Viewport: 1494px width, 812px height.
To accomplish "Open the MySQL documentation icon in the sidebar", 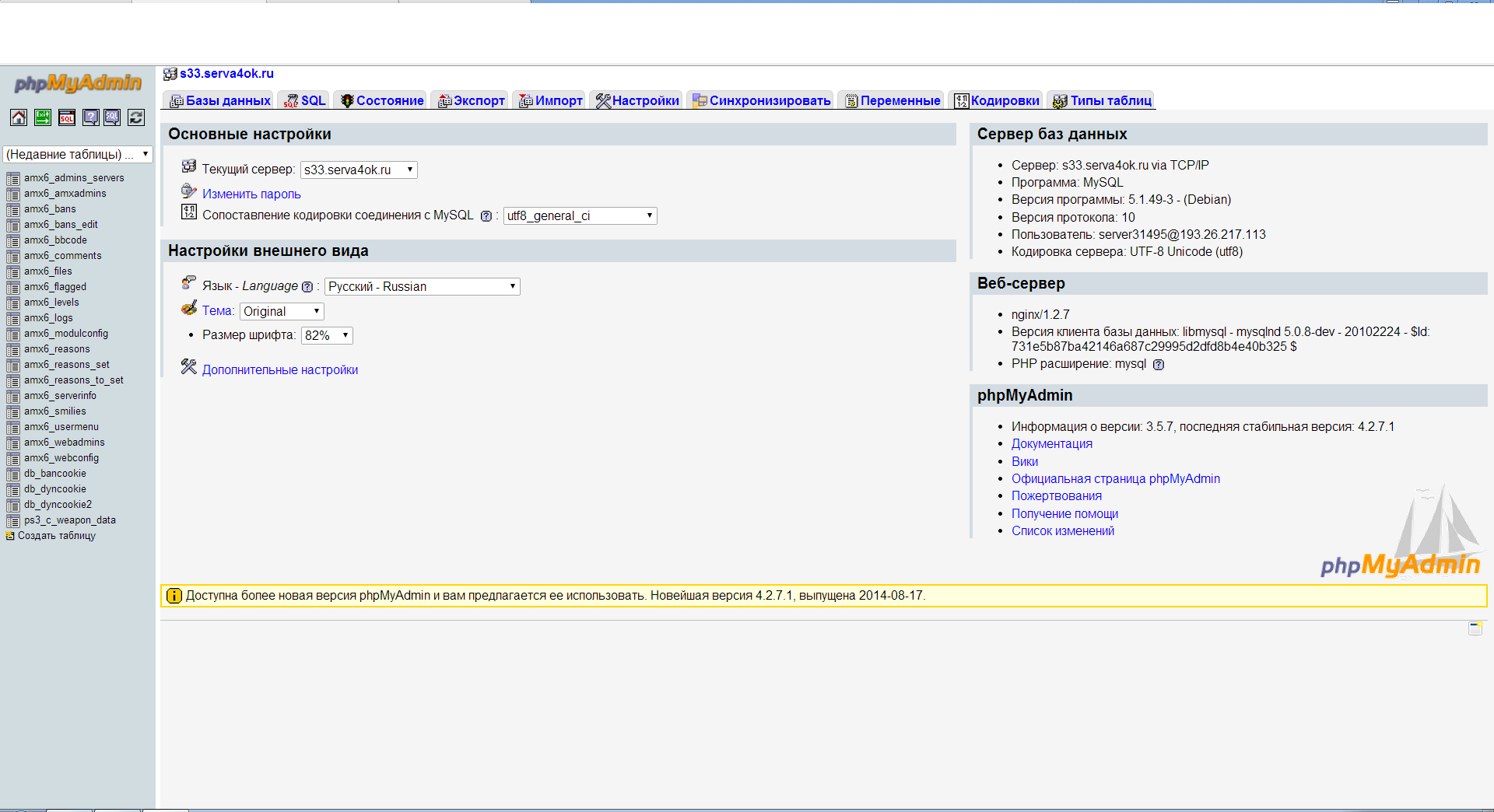I will [x=113, y=117].
